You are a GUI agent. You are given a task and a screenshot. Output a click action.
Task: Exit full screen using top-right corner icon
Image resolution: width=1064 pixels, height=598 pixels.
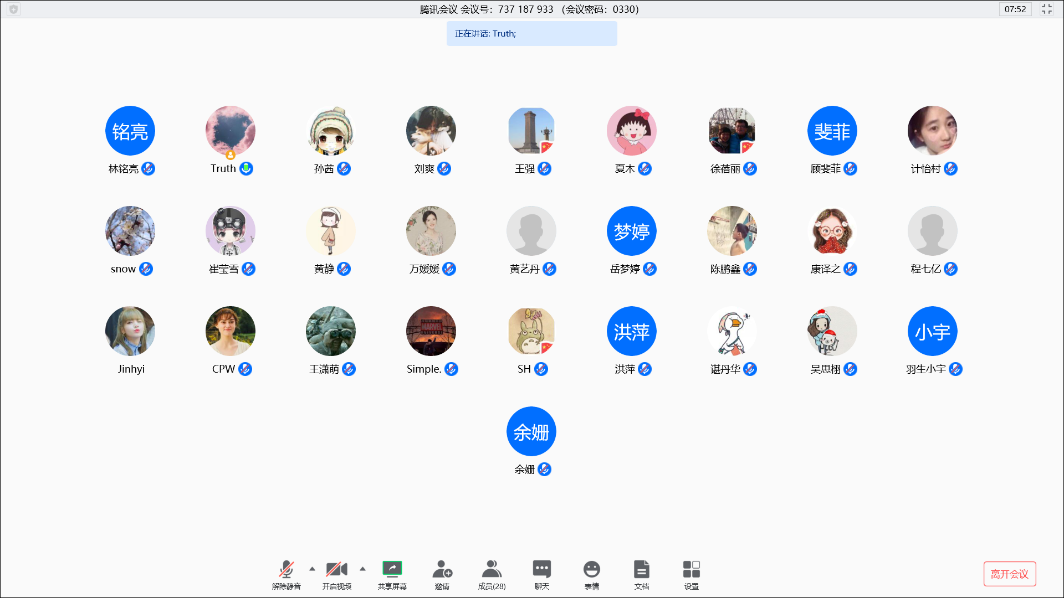pyautogui.click(x=1046, y=9)
